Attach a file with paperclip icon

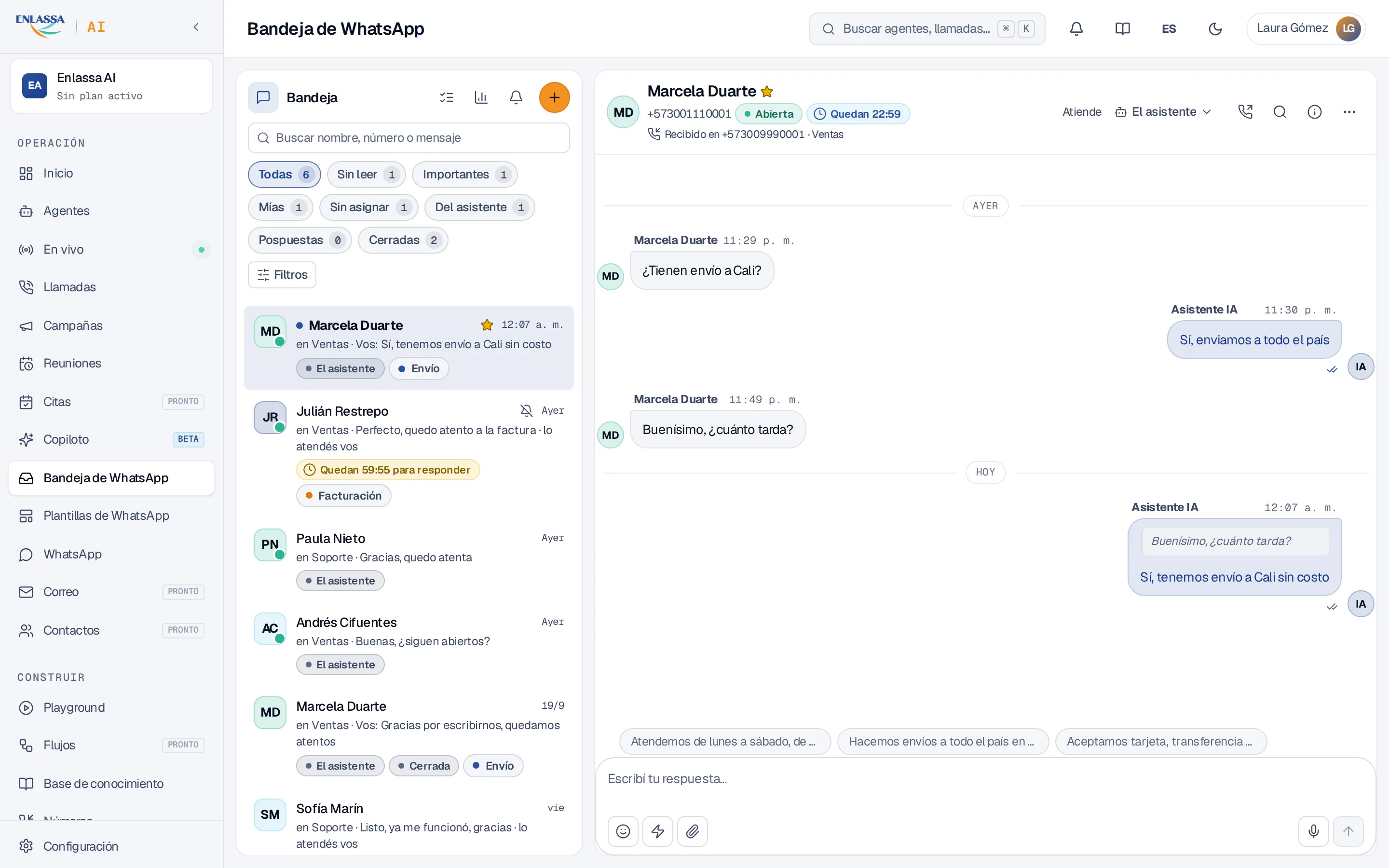pyautogui.click(x=692, y=831)
